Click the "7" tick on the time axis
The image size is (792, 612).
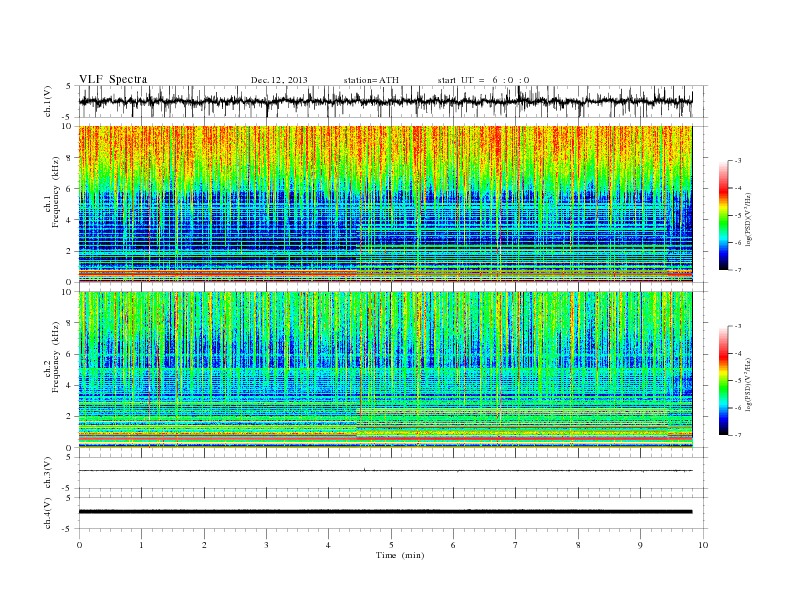coord(516,545)
